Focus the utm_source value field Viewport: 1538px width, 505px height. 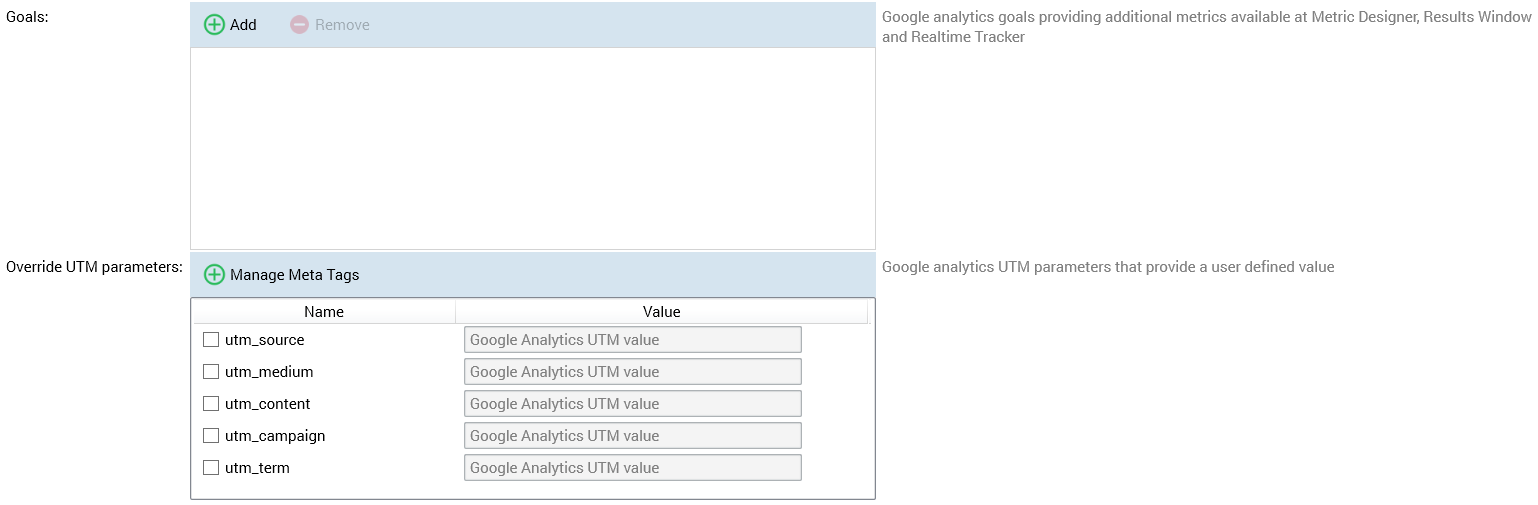pyautogui.click(x=632, y=340)
